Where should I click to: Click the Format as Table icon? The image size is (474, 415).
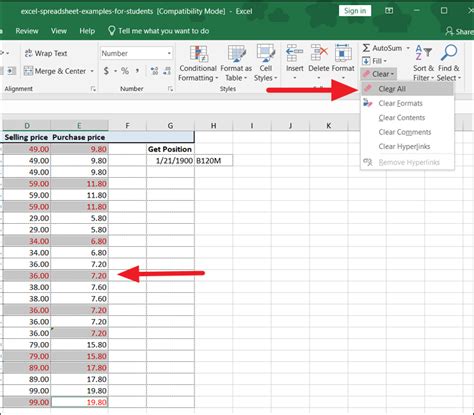coord(236,54)
